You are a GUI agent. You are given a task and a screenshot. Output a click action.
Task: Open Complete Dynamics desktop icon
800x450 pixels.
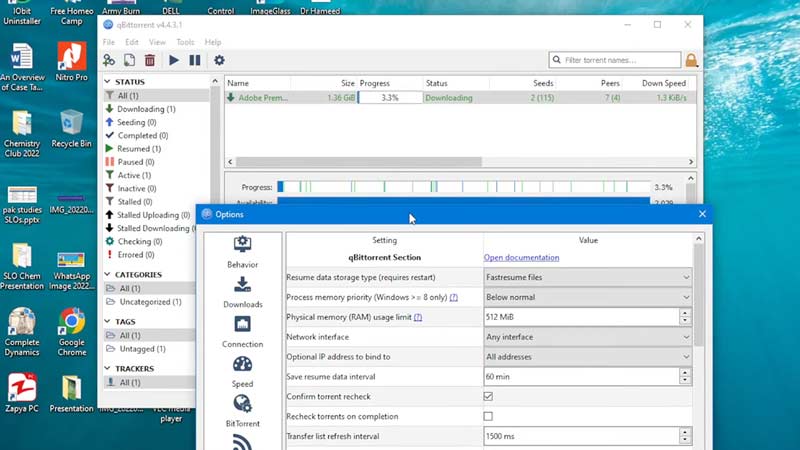click(x=22, y=332)
